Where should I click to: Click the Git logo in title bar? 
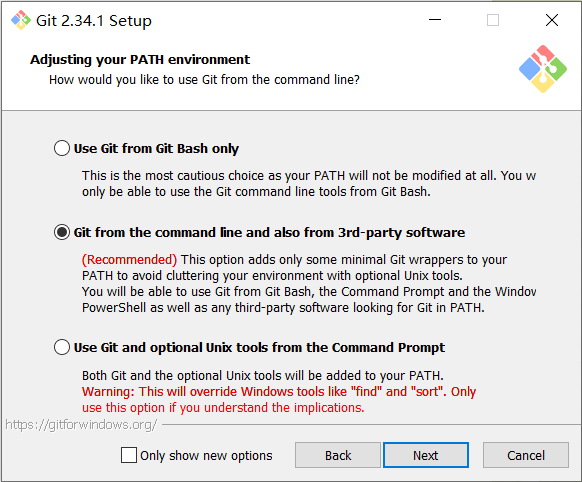point(21,20)
